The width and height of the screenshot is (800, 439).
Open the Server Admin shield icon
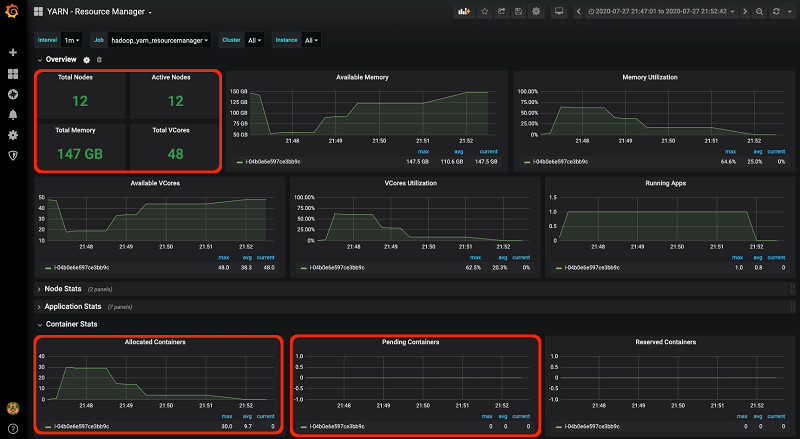[13, 156]
